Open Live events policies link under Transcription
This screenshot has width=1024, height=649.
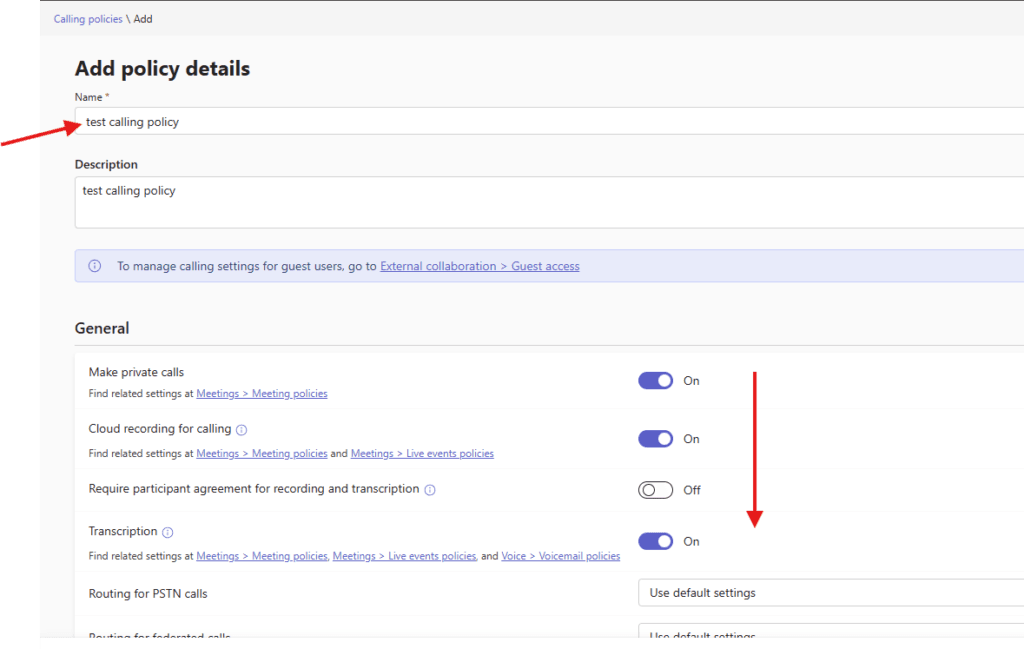click(404, 556)
